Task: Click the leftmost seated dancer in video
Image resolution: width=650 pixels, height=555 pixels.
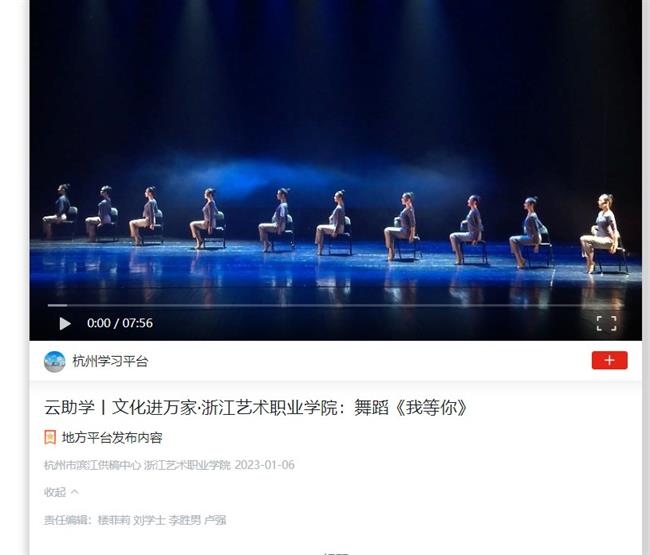Action: [58, 211]
